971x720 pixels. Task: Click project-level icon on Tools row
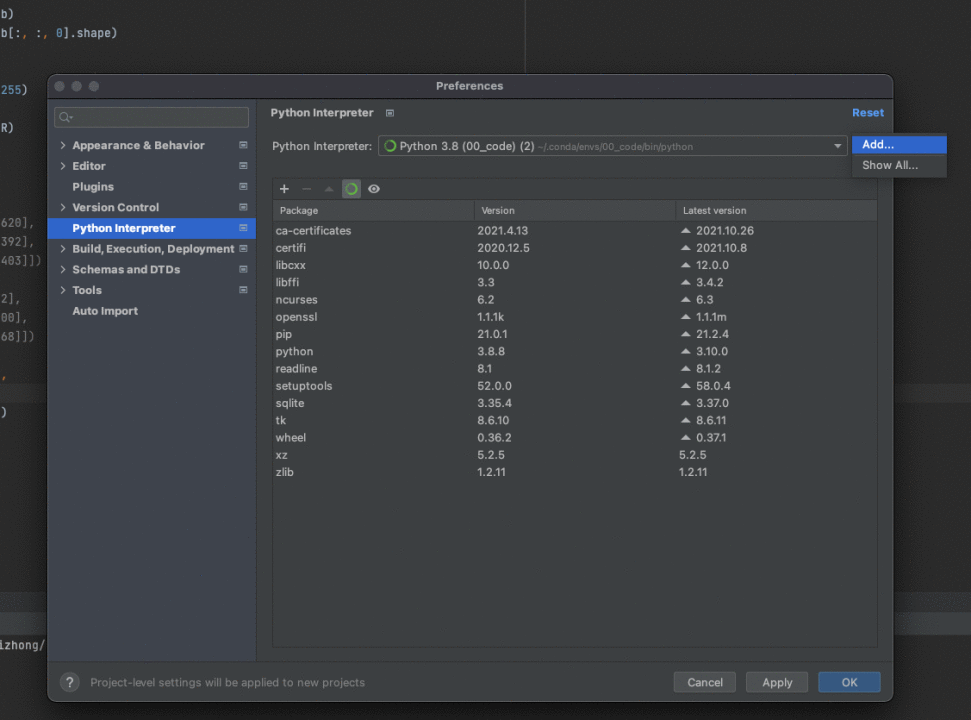(243, 290)
